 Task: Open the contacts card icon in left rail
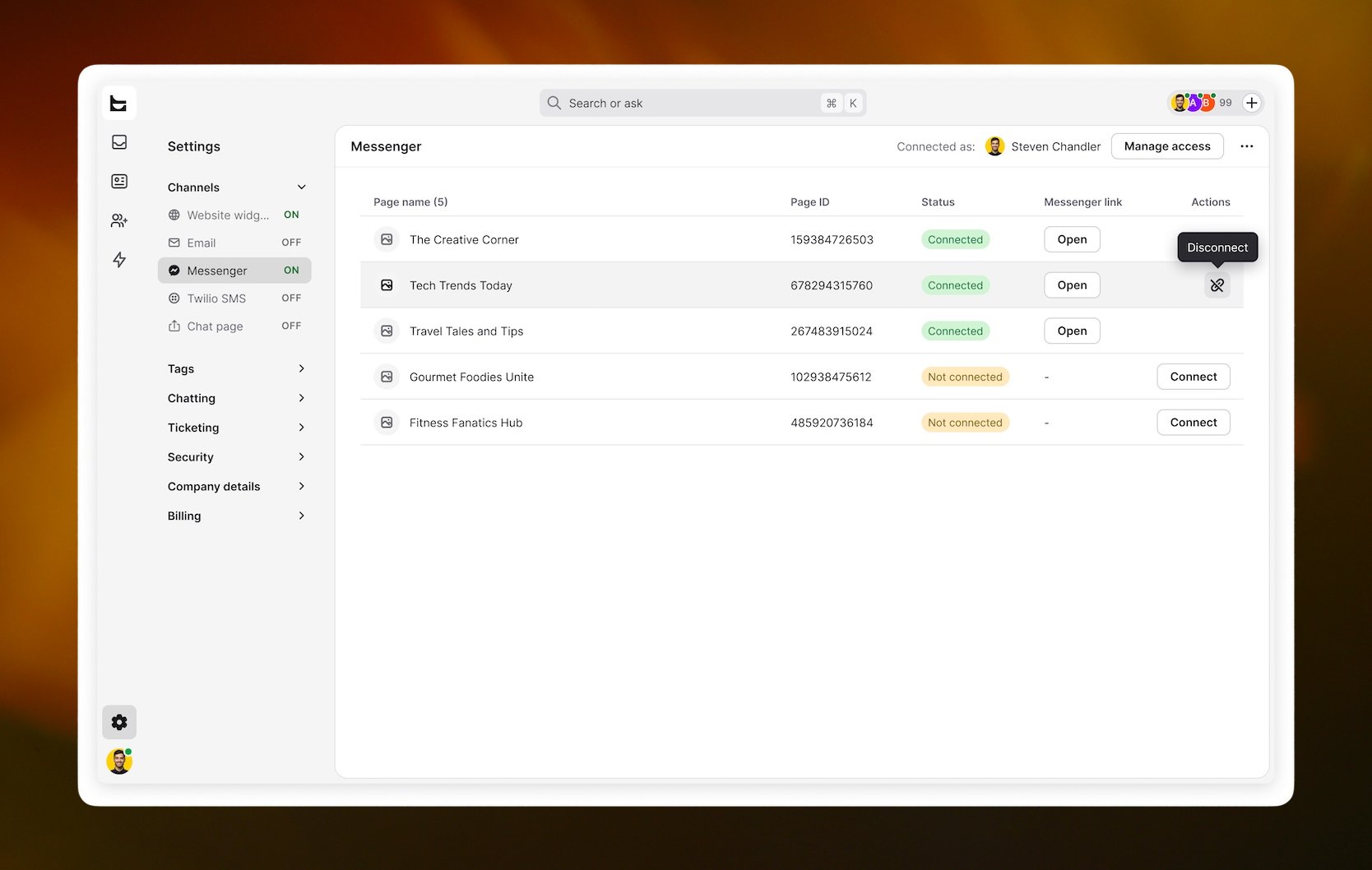point(119,181)
